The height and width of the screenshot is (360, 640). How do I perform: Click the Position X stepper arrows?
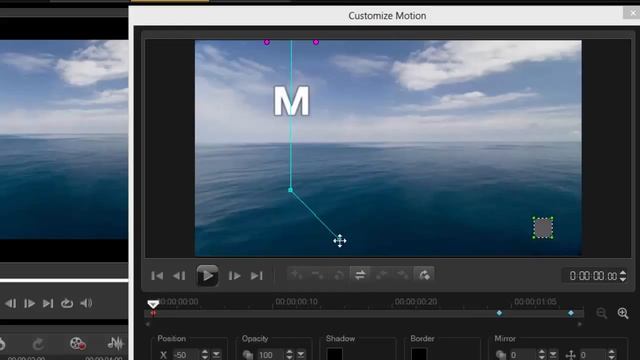click(x=204, y=355)
